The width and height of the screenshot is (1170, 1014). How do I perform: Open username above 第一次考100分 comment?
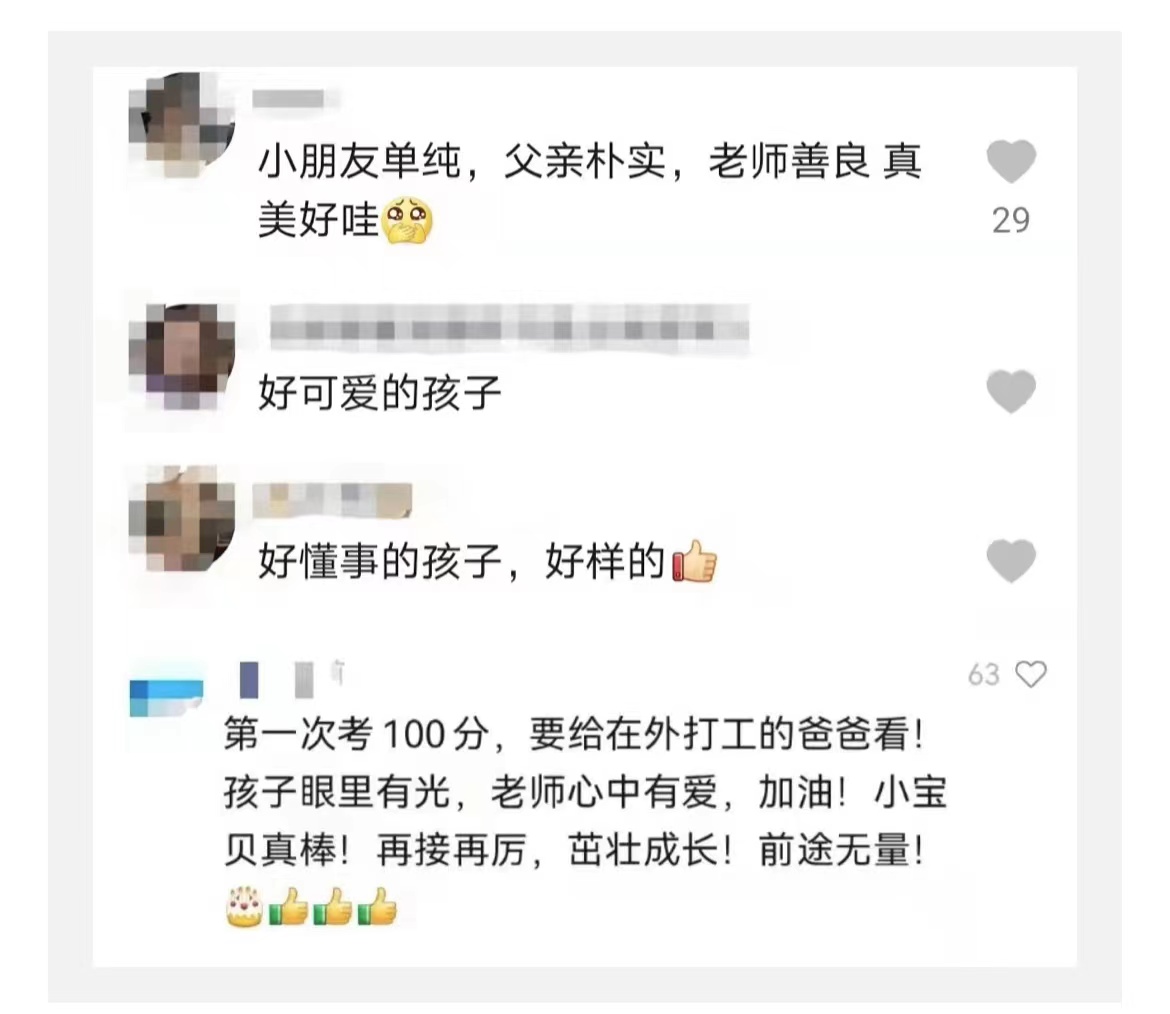(291, 680)
